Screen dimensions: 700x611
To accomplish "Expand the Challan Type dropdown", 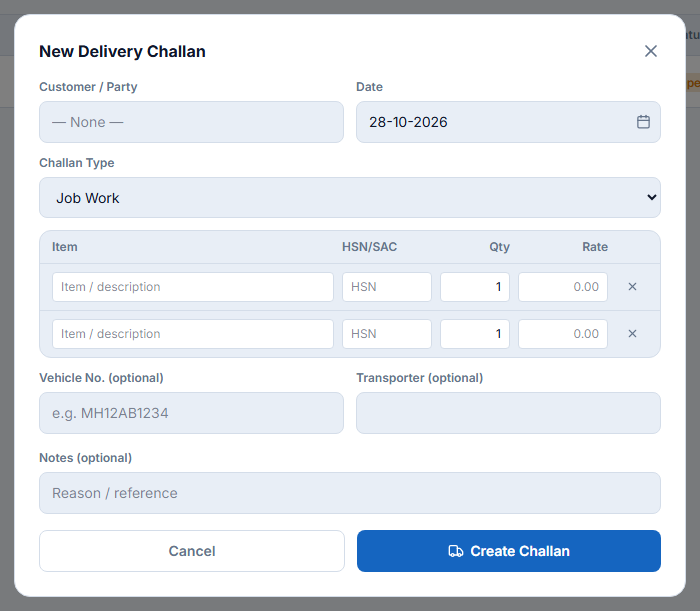I will 350,198.
